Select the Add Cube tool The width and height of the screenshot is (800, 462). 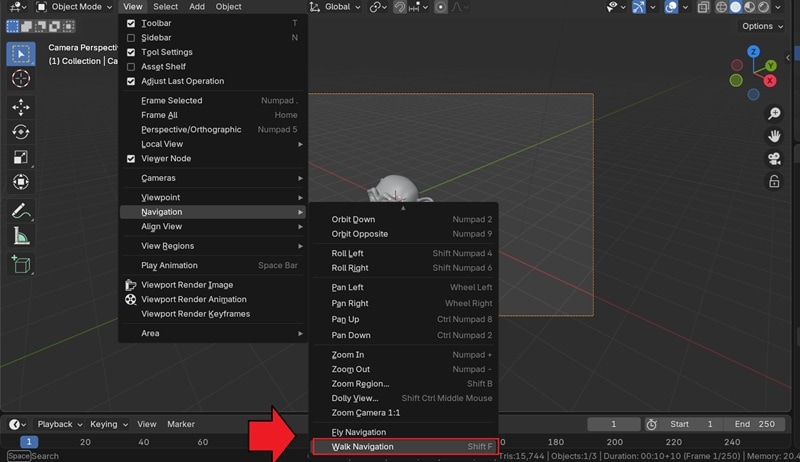coord(21,265)
